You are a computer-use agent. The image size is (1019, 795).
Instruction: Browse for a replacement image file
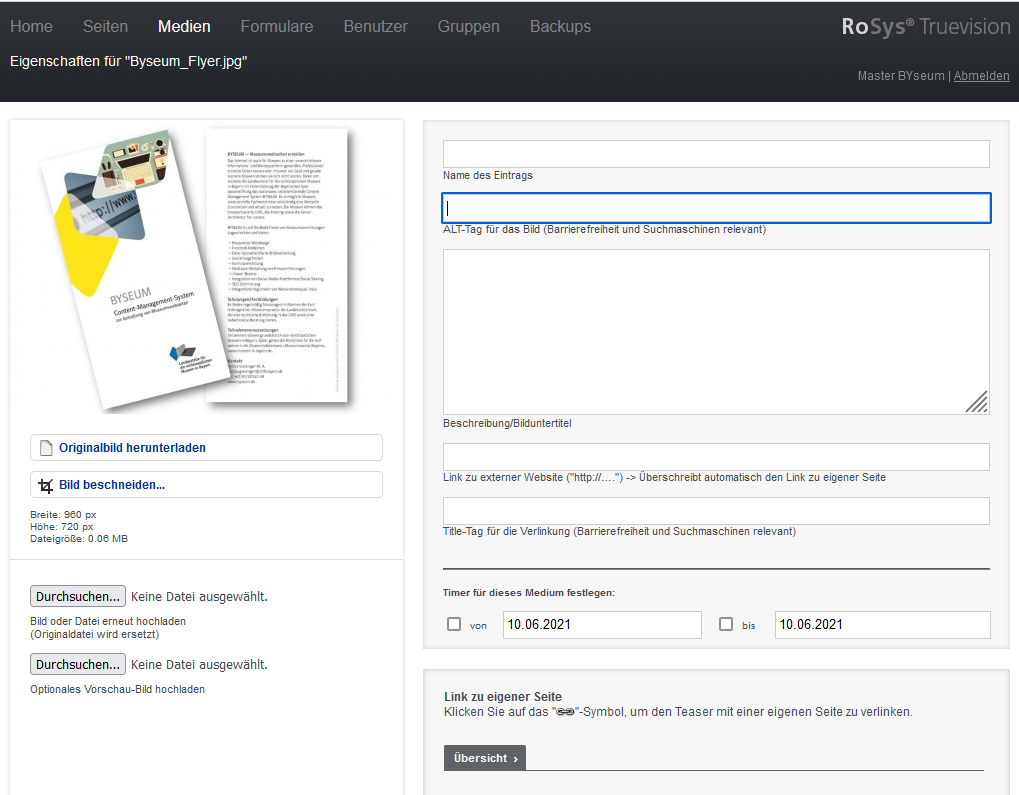click(78, 596)
